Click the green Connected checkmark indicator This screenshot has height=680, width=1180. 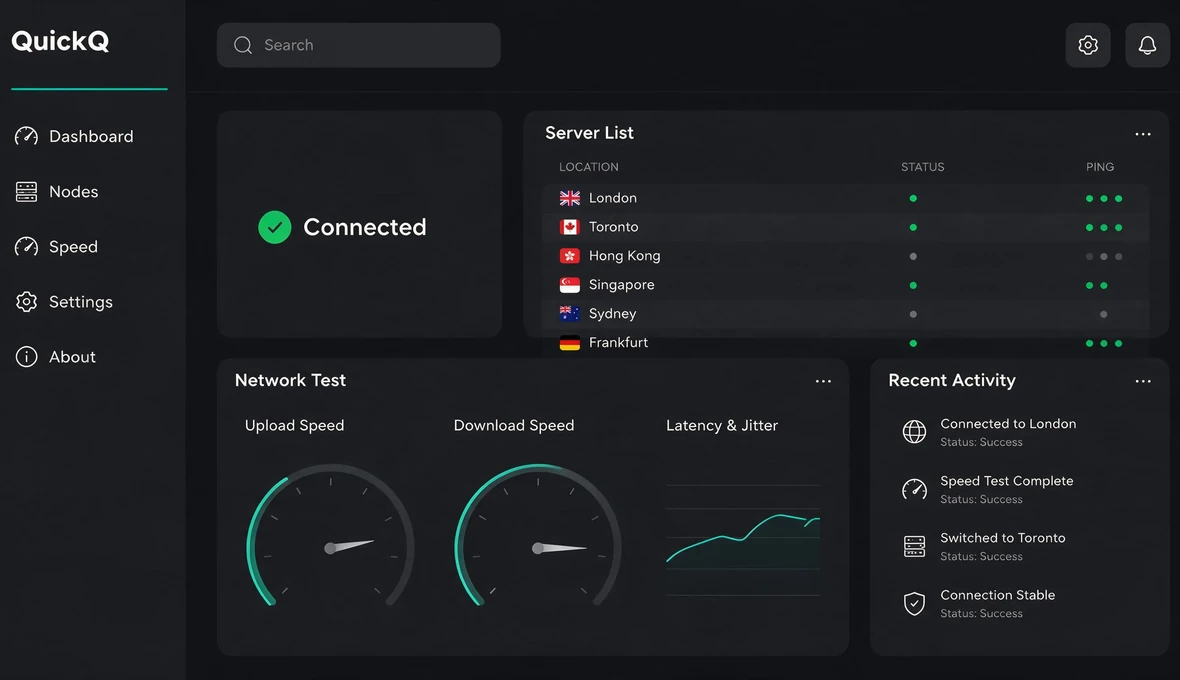pos(275,227)
